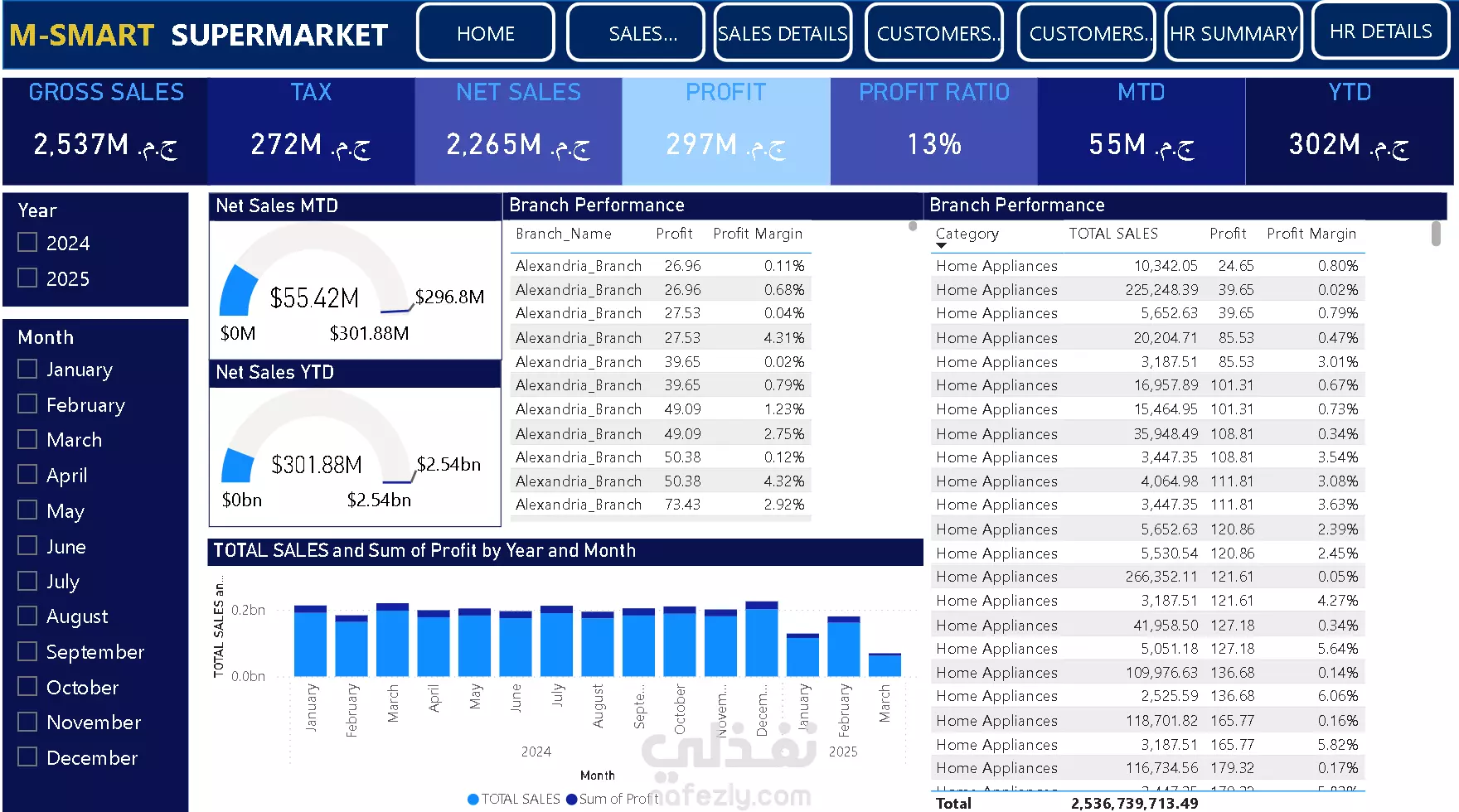Click Alexandria_Branch row with margin 4.31%
The image size is (1459, 812).
[x=660, y=338]
